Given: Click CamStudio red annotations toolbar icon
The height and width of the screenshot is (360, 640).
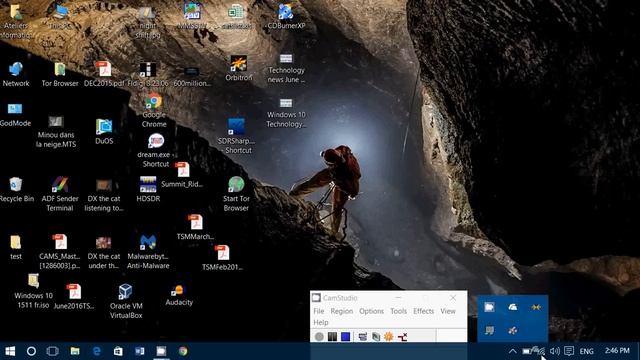Looking at the screenshot, I should [x=402, y=336].
